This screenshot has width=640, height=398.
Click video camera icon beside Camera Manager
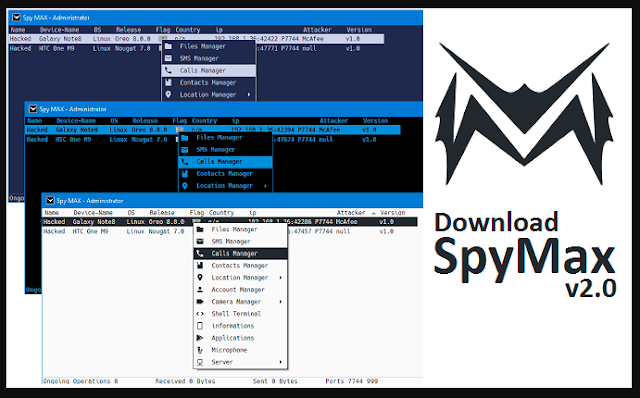coord(200,302)
